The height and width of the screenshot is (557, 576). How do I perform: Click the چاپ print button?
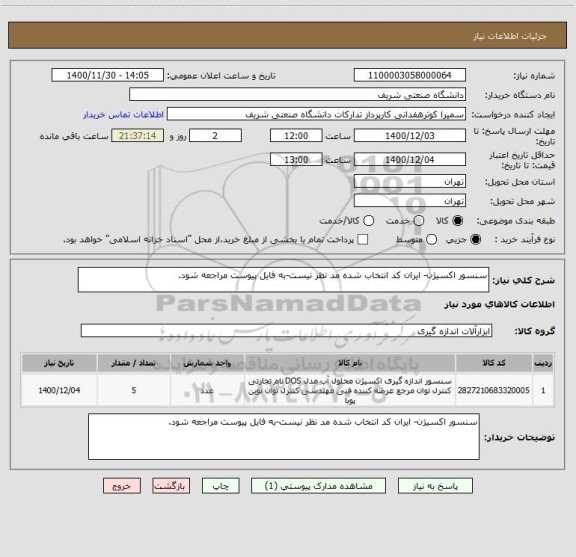[x=221, y=486]
